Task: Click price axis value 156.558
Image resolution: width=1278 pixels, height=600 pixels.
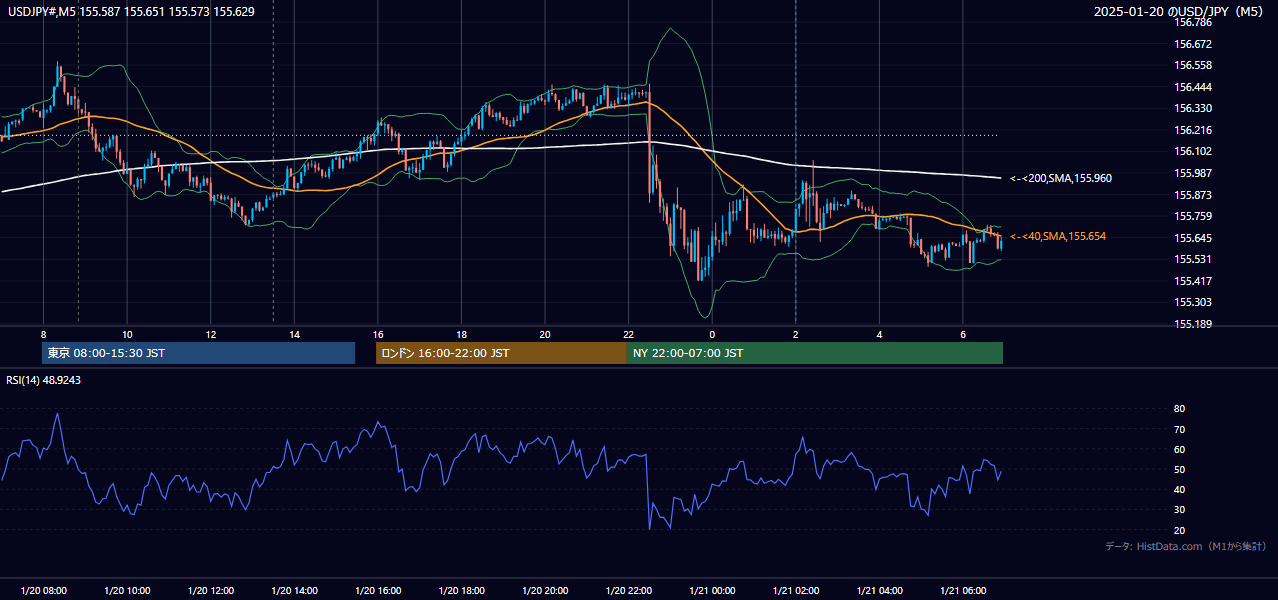Action: [x=1193, y=65]
